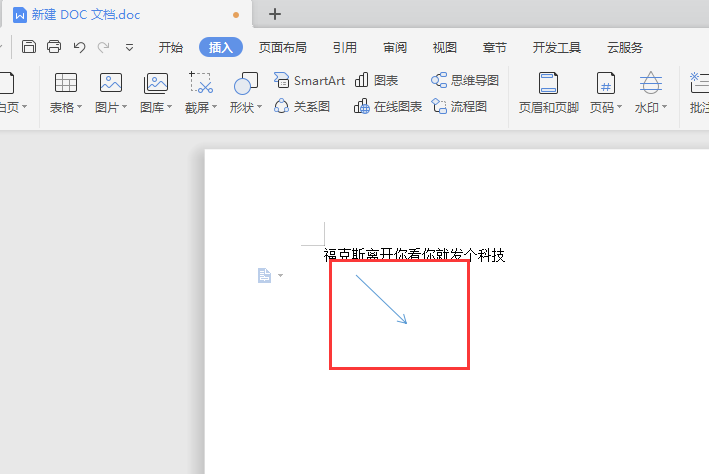Screen dimensions: 709x474
Task: Expand the 图库 dropdown arrow
Action: pyautogui.click(x=170, y=107)
